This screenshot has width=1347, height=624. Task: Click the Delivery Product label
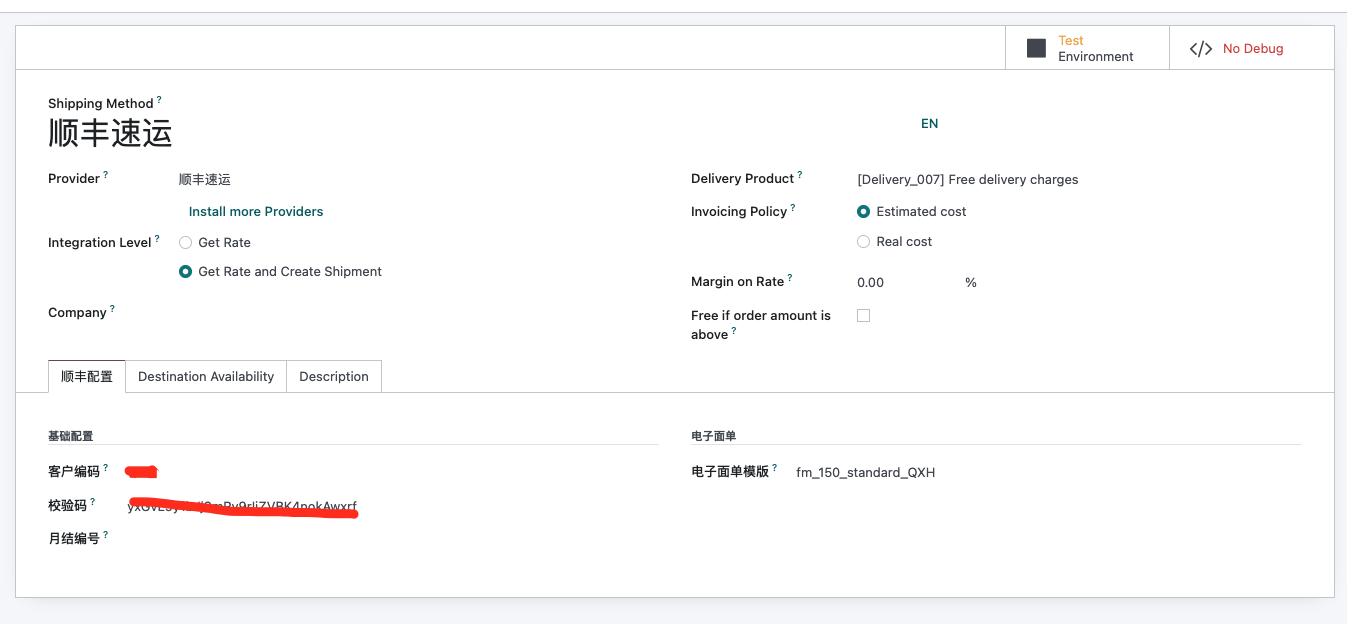click(743, 179)
